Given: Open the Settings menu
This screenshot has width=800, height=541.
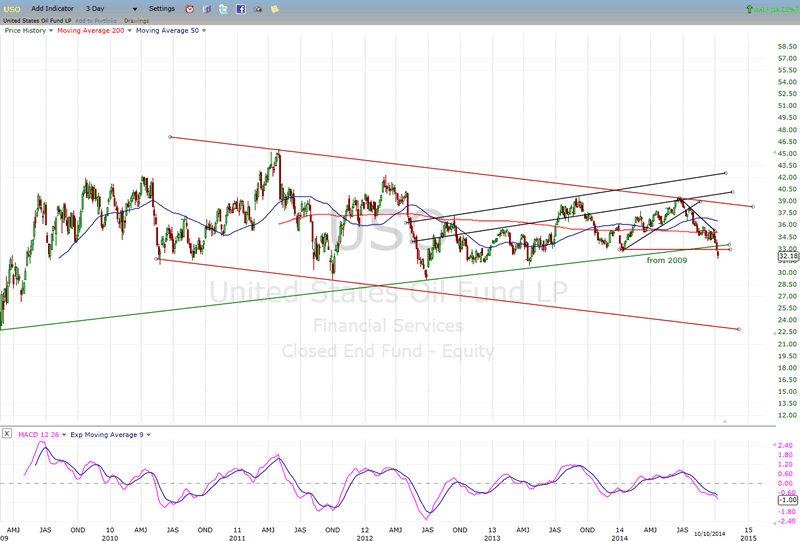Looking at the screenshot, I should tap(162, 9).
